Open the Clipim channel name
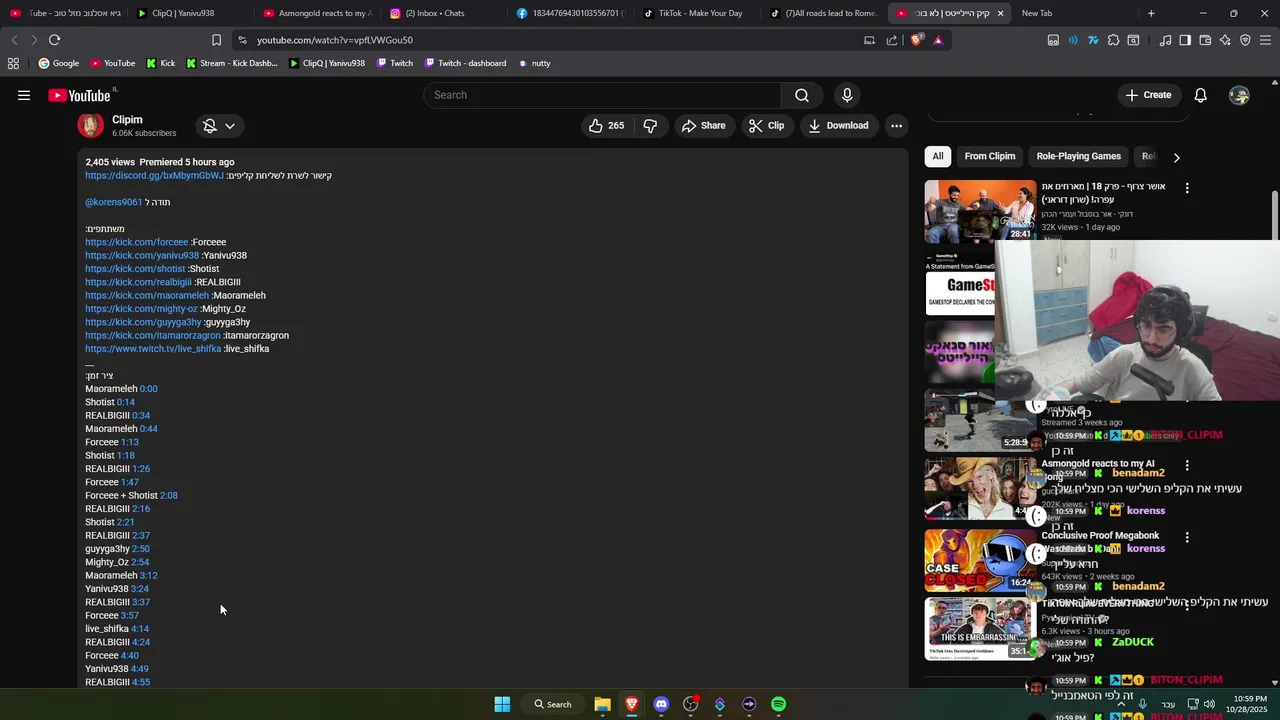Screen dimensions: 1280x720 127,120
